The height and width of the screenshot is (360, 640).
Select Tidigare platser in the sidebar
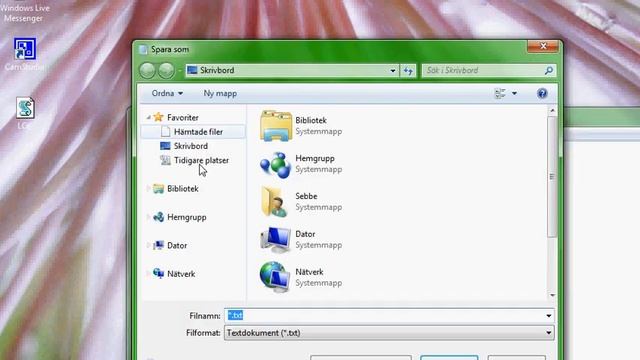pos(201,160)
